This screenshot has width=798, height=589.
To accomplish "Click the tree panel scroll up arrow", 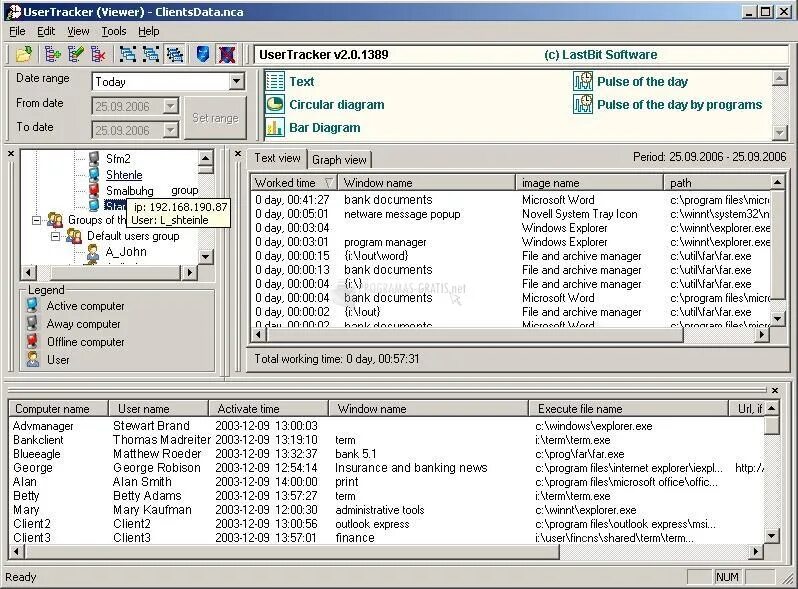I will pyautogui.click(x=205, y=157).
